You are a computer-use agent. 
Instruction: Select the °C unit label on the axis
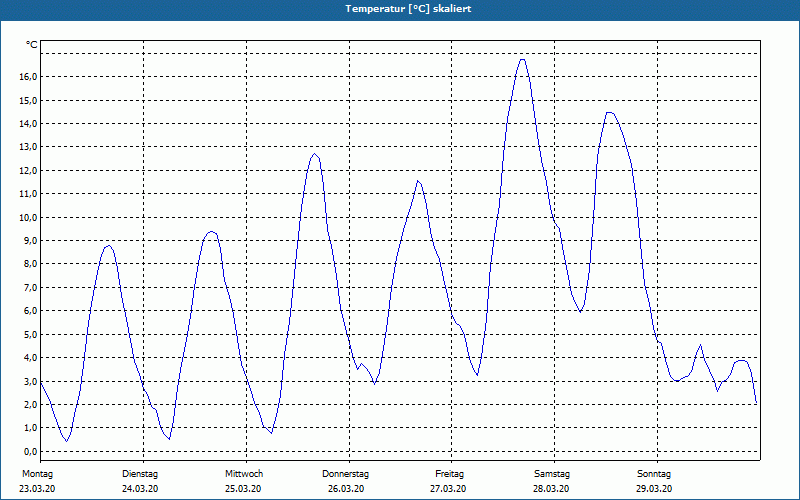(32, 45)
